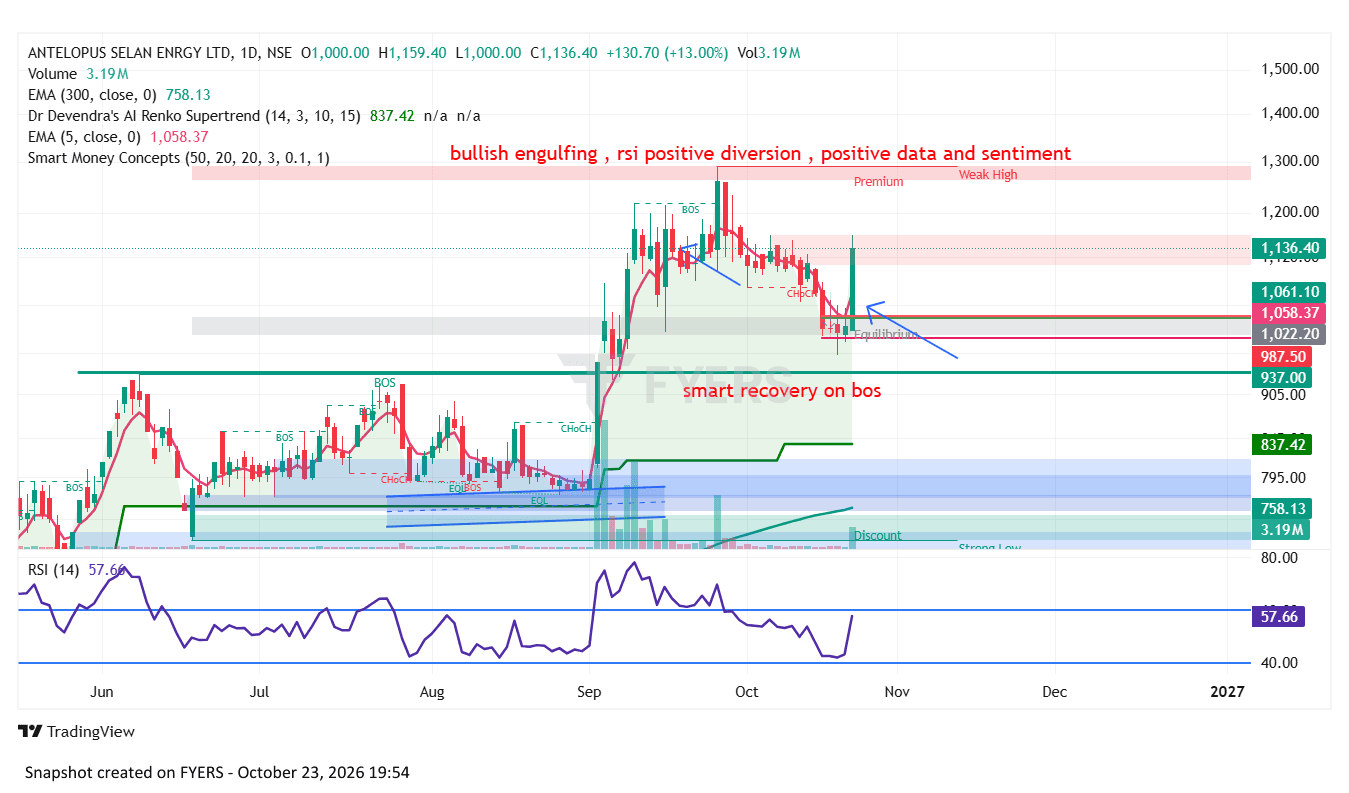Image resolution: width=1349 pixels, height=793 pixels.
Task: Select the Jul label on time axis
Action: 260,692
